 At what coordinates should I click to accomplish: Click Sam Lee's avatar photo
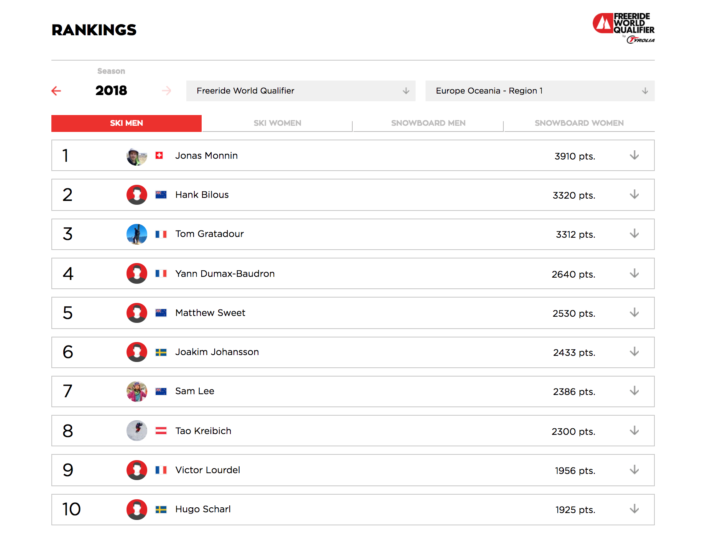click(x=137, y=391)
